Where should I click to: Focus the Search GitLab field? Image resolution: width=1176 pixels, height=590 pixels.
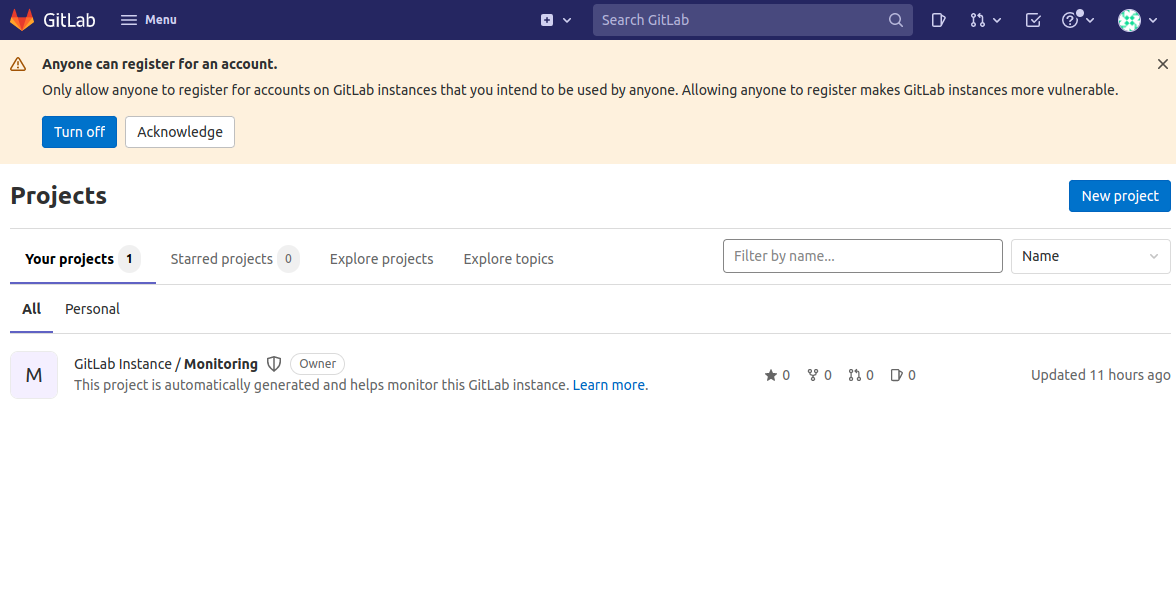point(752,20)
